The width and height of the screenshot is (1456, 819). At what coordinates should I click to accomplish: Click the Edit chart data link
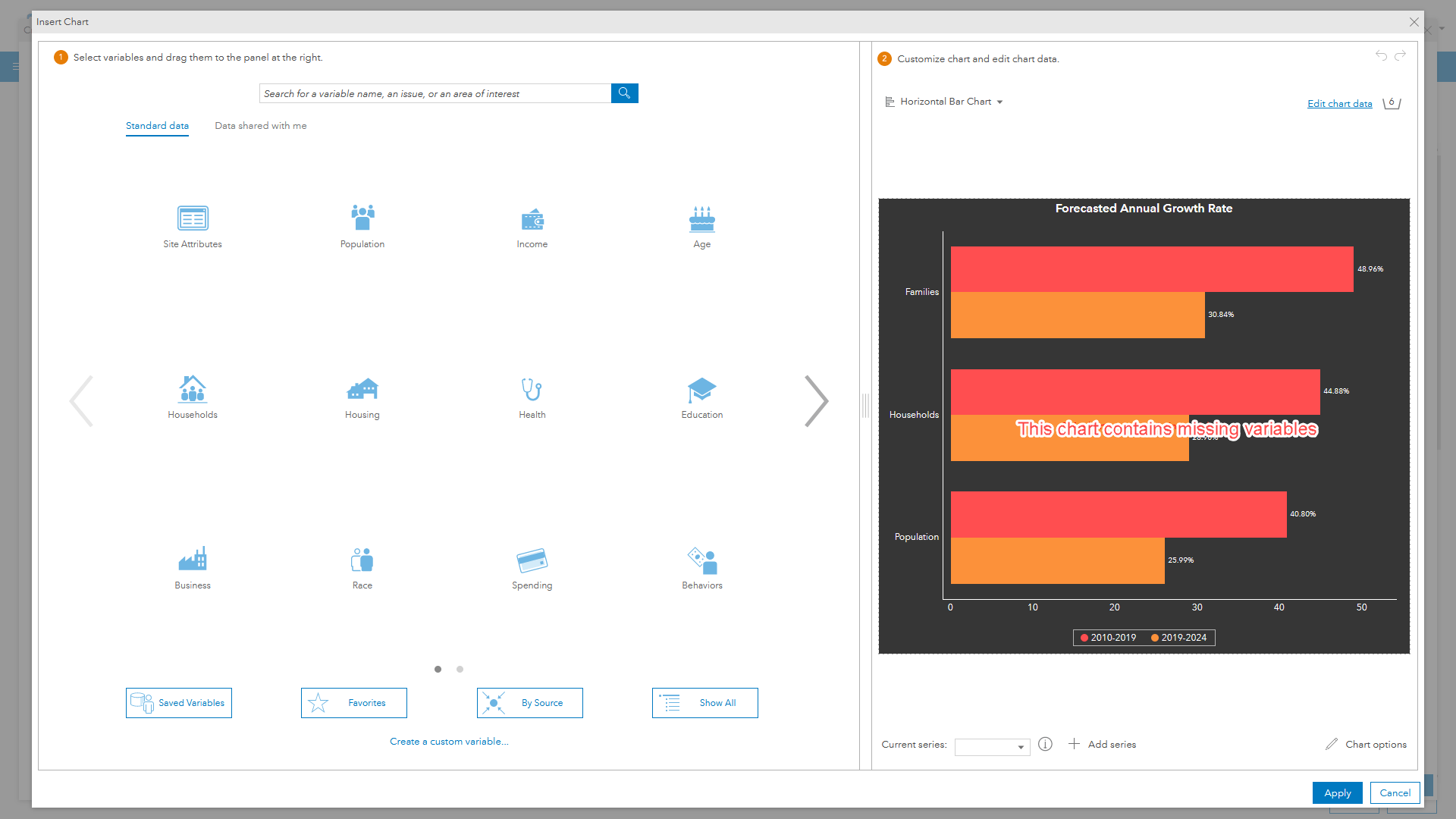(1339, 104)
